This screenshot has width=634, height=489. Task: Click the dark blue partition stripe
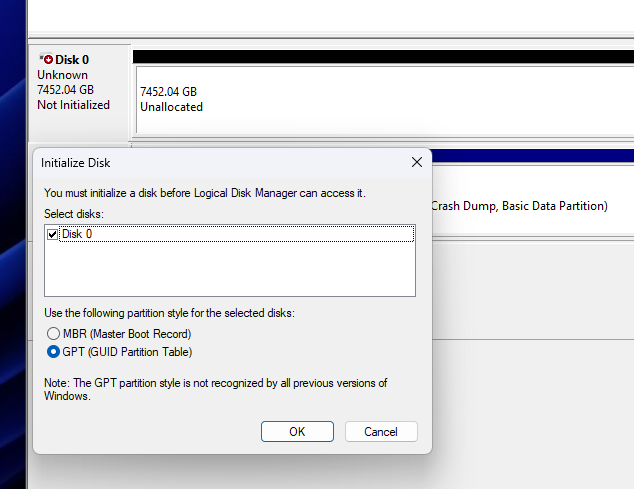(530, 156)
